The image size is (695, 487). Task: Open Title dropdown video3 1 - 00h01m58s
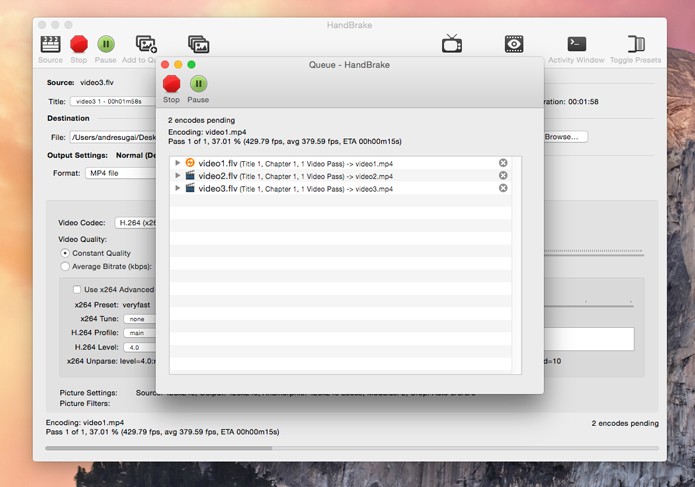tap(113, 101)
